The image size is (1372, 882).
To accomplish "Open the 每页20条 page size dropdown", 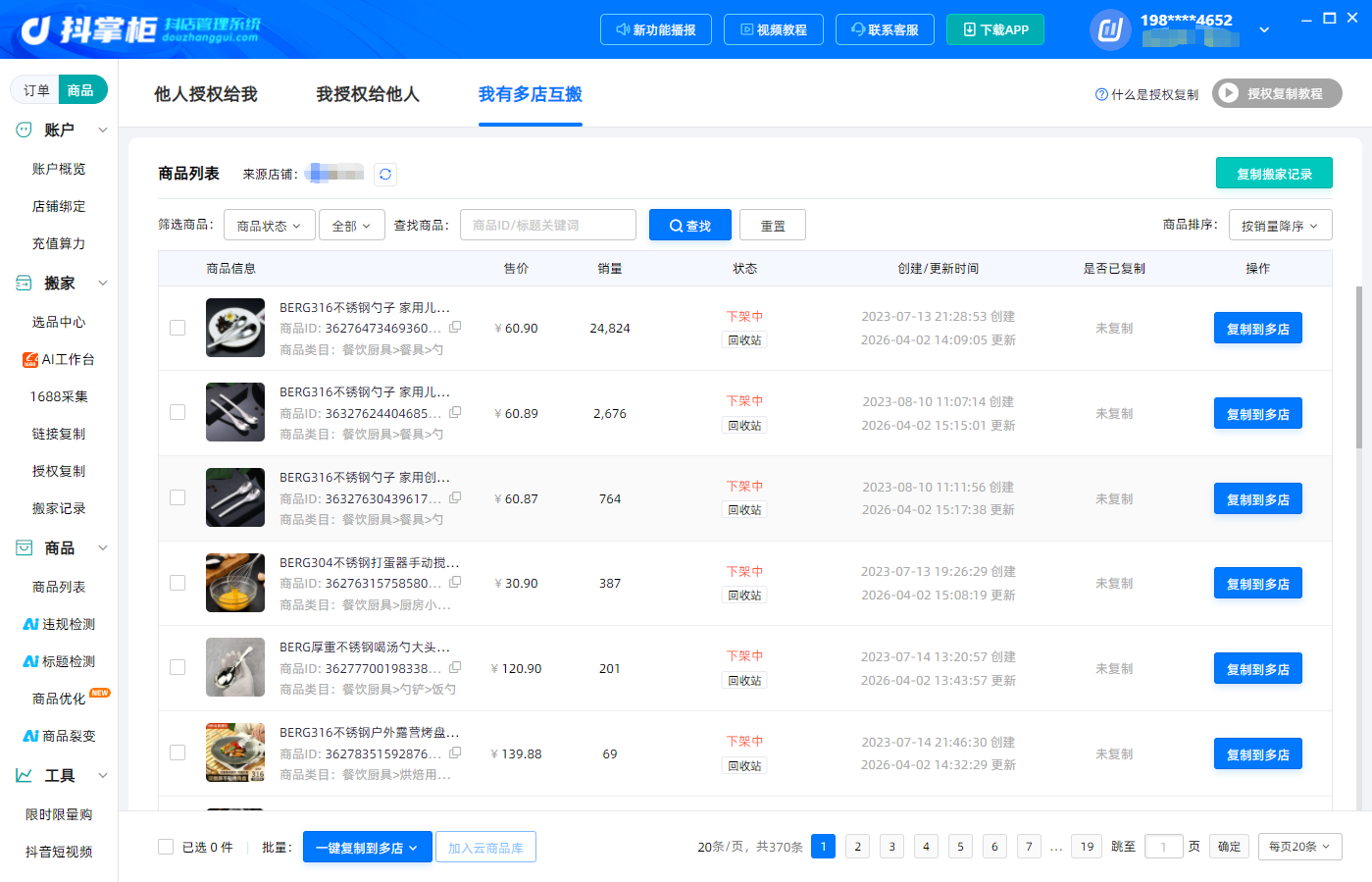I will pyautogui.click(x=1300, y=847).
